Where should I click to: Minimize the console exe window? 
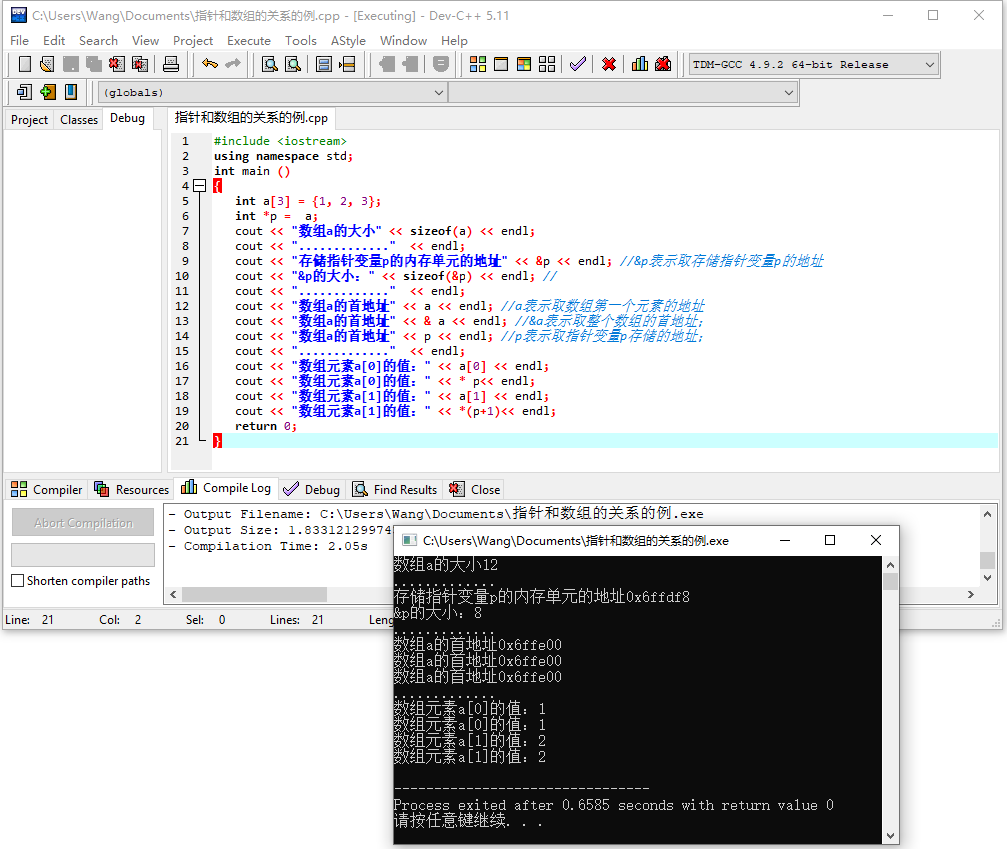785,540
